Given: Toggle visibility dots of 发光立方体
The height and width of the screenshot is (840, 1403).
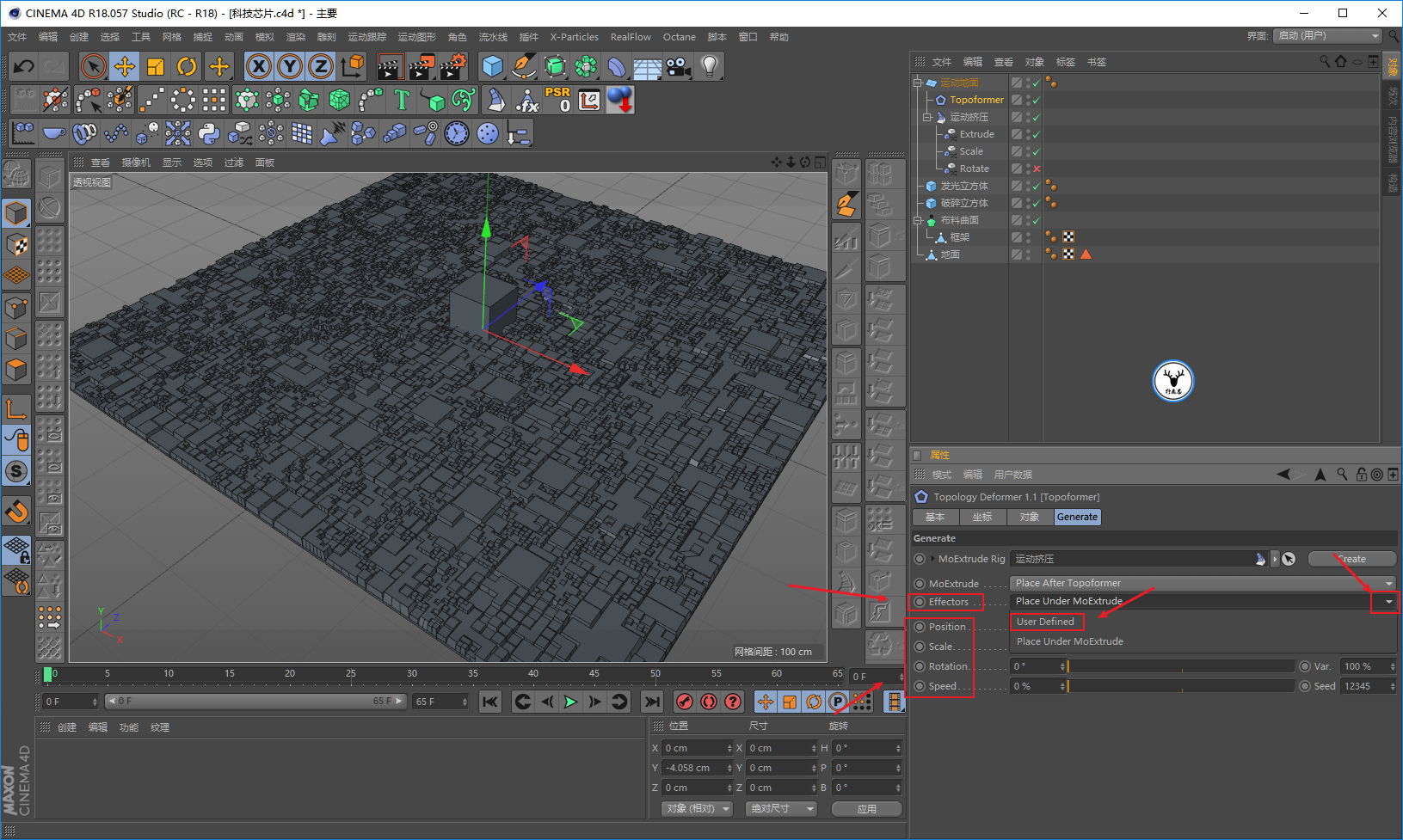Looking at the screenshot, I should 1028,186.
